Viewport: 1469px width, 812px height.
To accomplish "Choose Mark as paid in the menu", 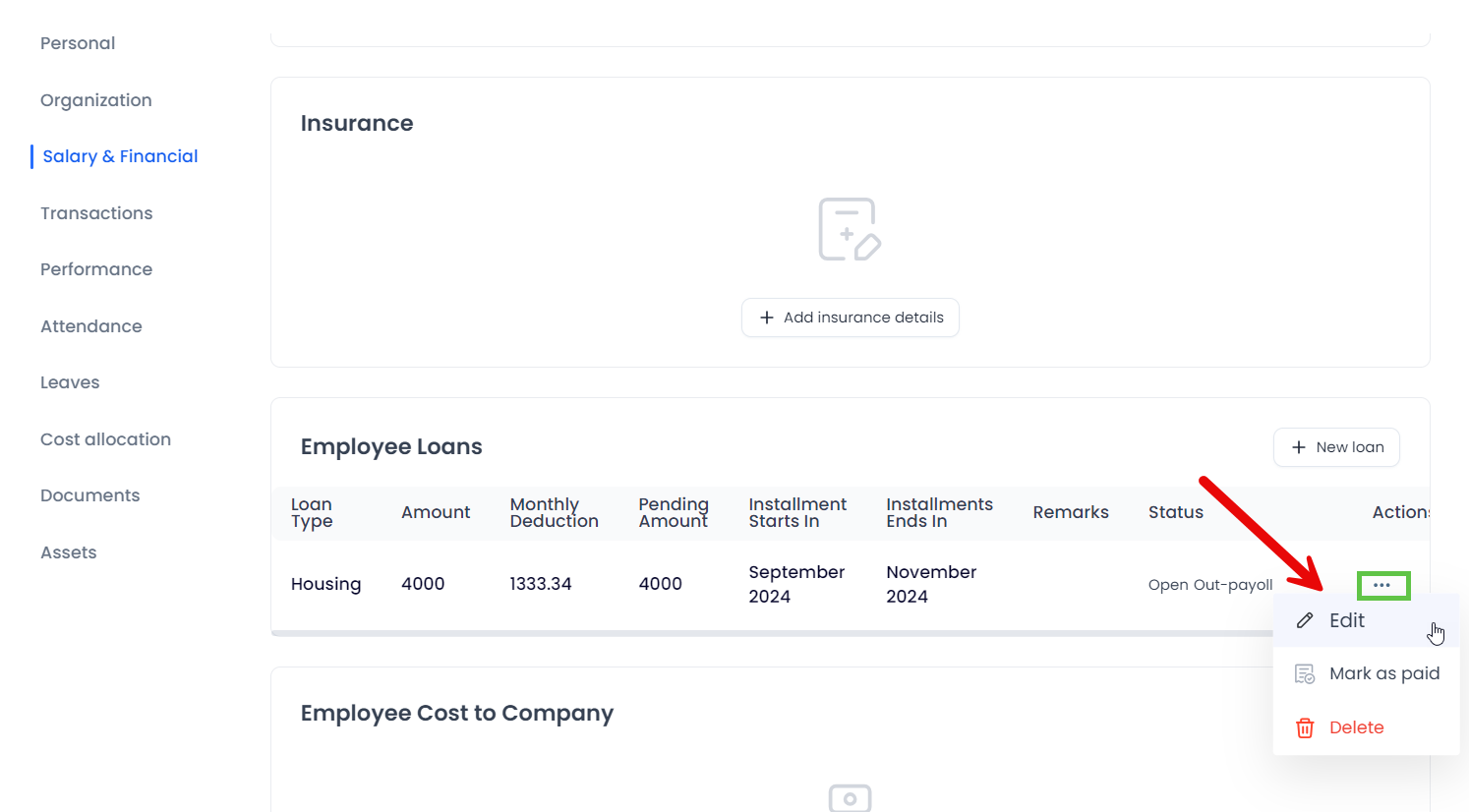I will [1383, 673].
